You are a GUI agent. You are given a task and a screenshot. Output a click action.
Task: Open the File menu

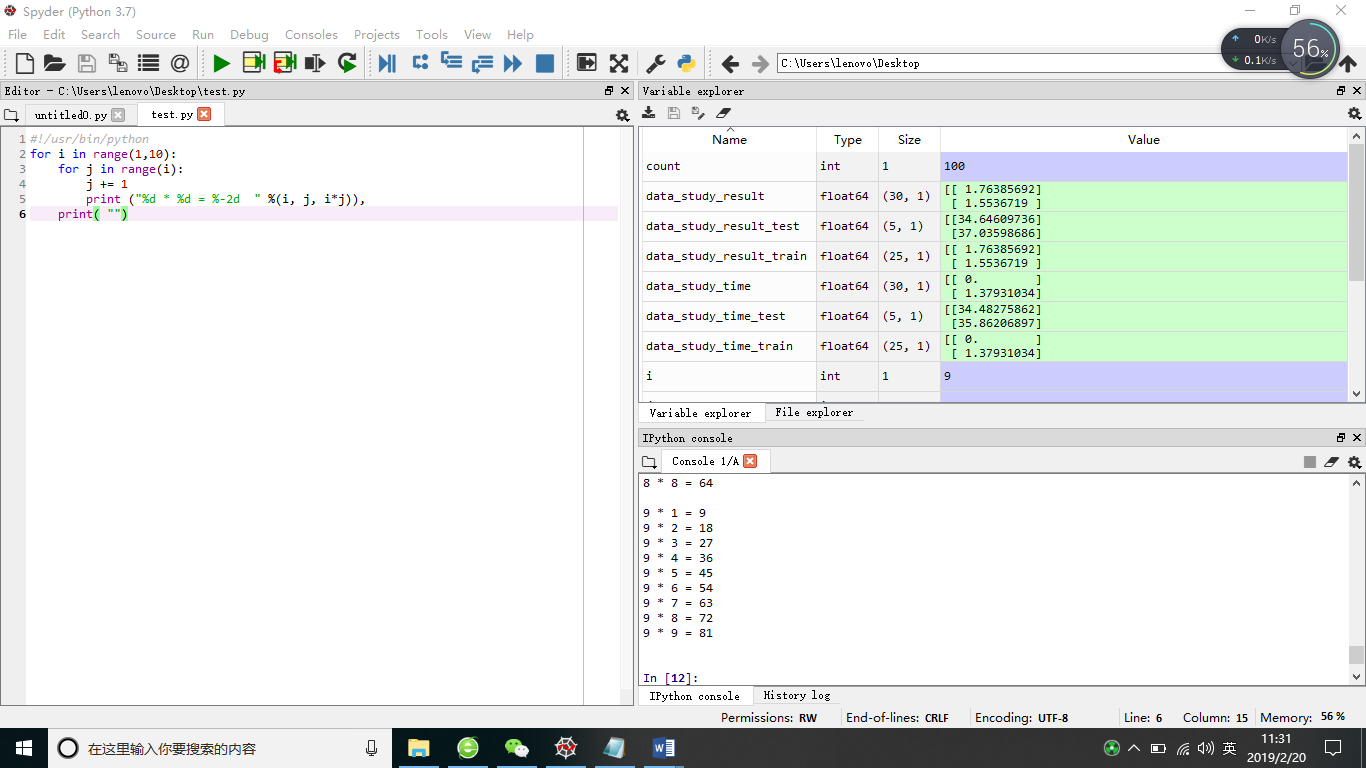(x=18, y=34)
